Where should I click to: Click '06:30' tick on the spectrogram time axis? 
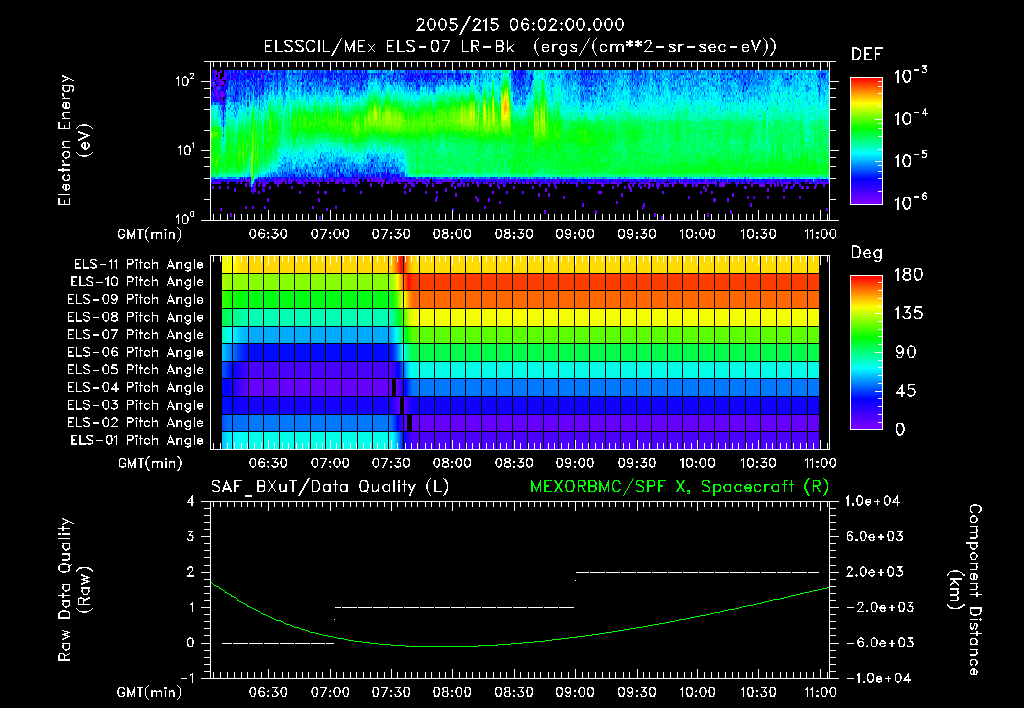(x=268, y=234)
